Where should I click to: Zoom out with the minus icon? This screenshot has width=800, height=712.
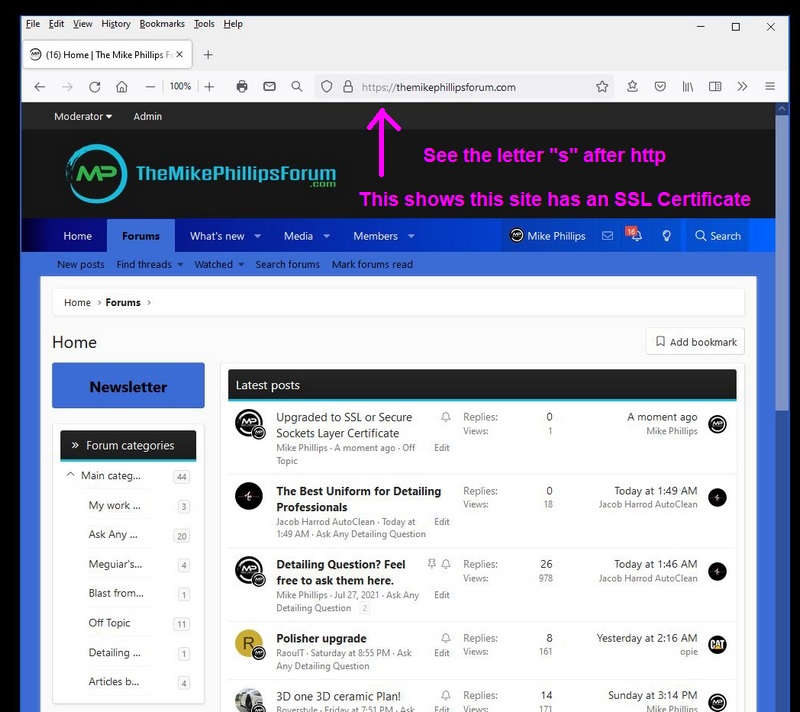coord(149,87)
